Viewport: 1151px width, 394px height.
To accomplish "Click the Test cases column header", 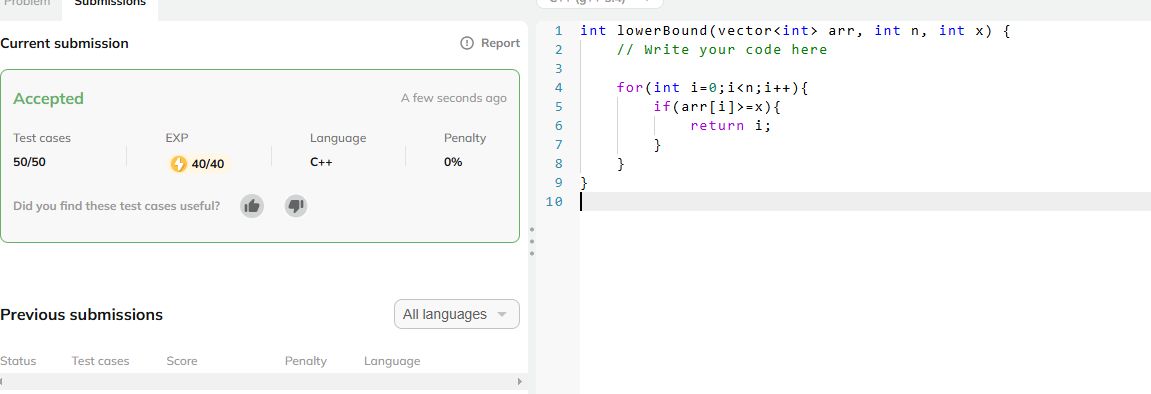I will (100, 361).
